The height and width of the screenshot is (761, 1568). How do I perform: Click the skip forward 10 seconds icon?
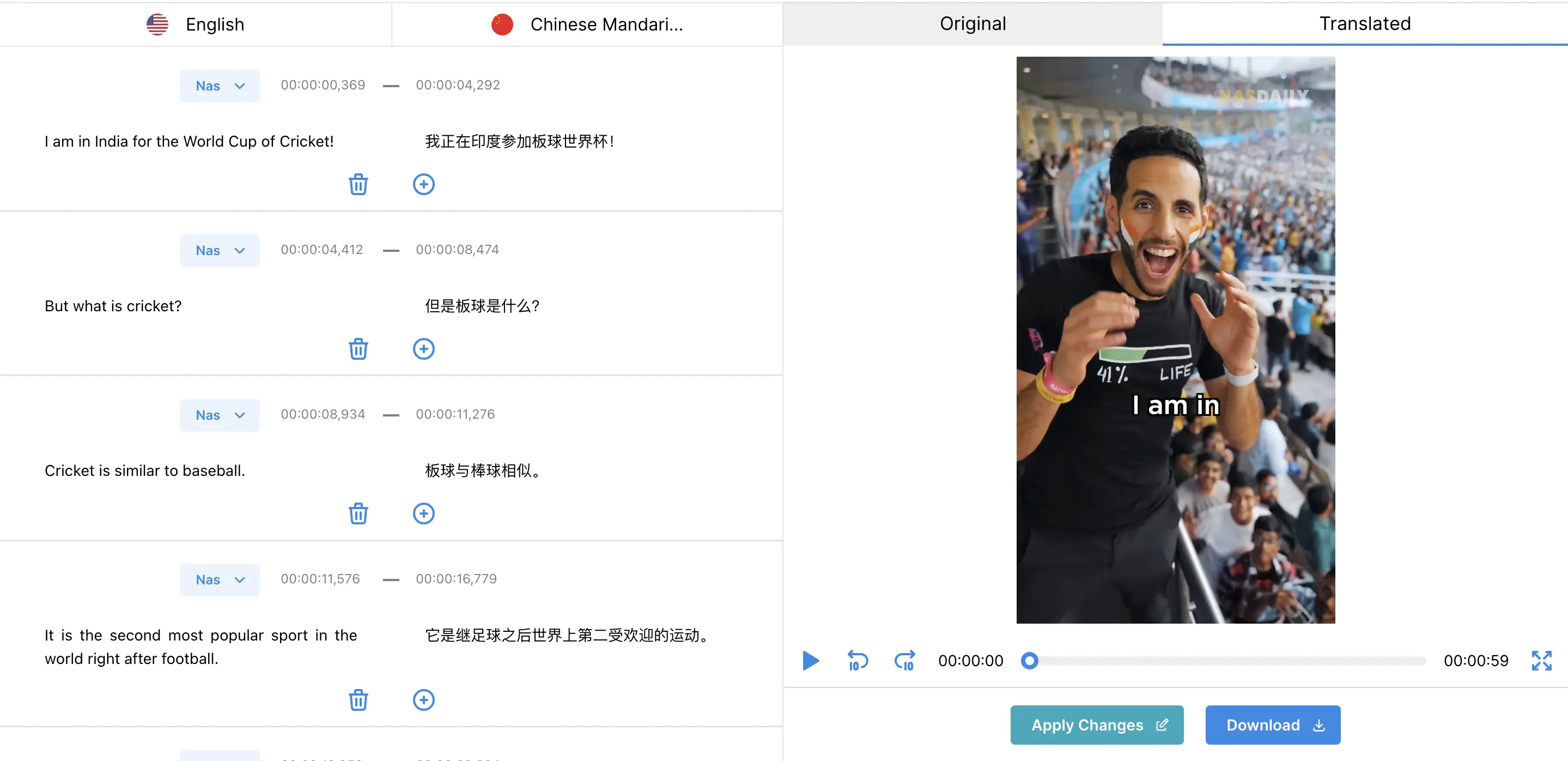point(905,659)
